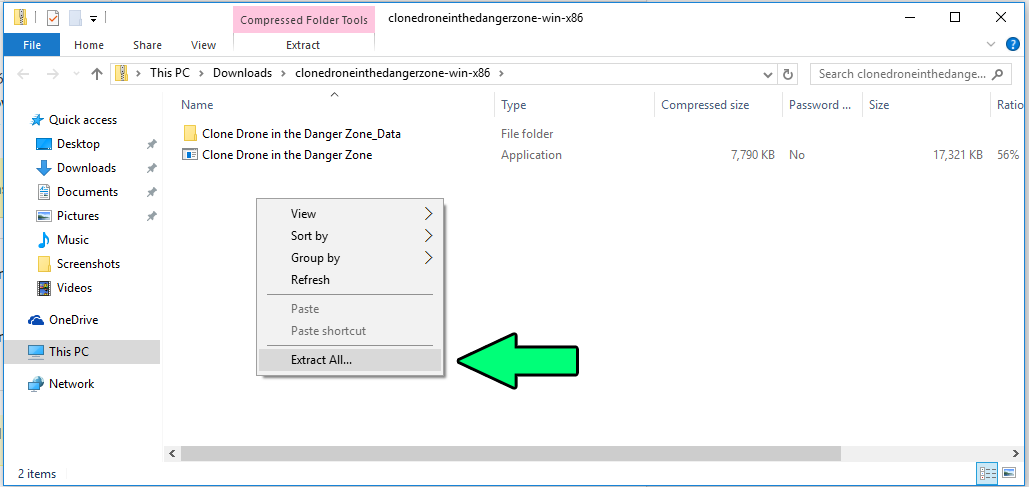Click the horizontal scrollbar thumb
1029x487 pixels.
[x=511, y=454]
